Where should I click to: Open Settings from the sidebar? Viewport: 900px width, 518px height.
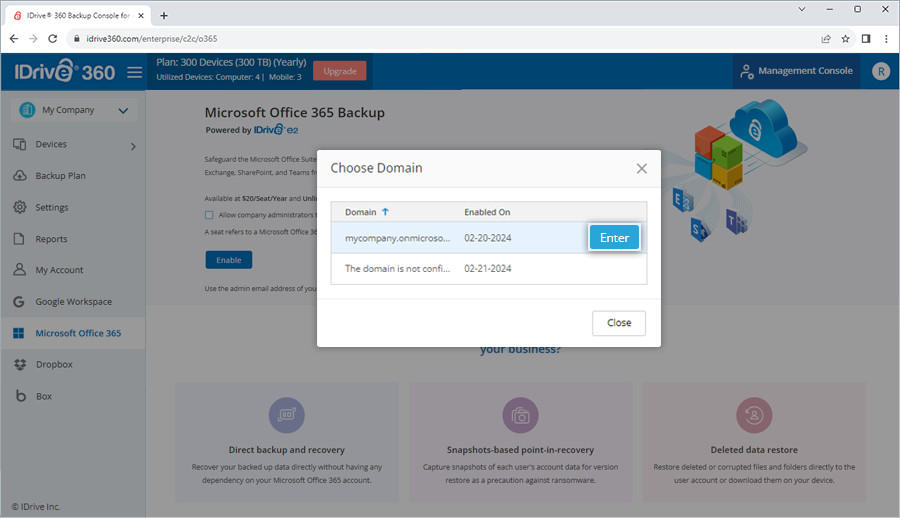[x=52, y=208]
